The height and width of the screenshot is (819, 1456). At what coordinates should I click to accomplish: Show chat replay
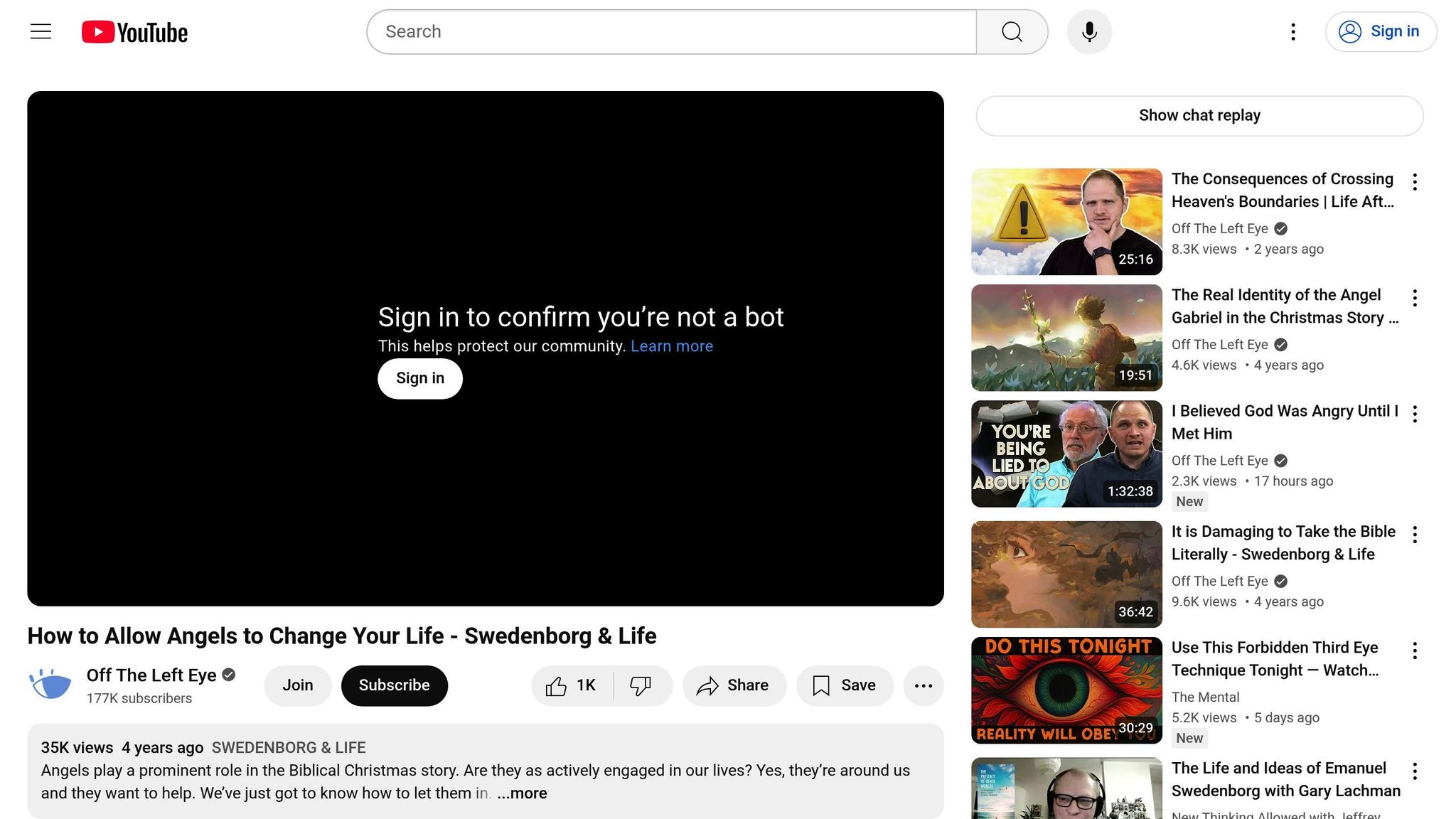pos(1199,116)
